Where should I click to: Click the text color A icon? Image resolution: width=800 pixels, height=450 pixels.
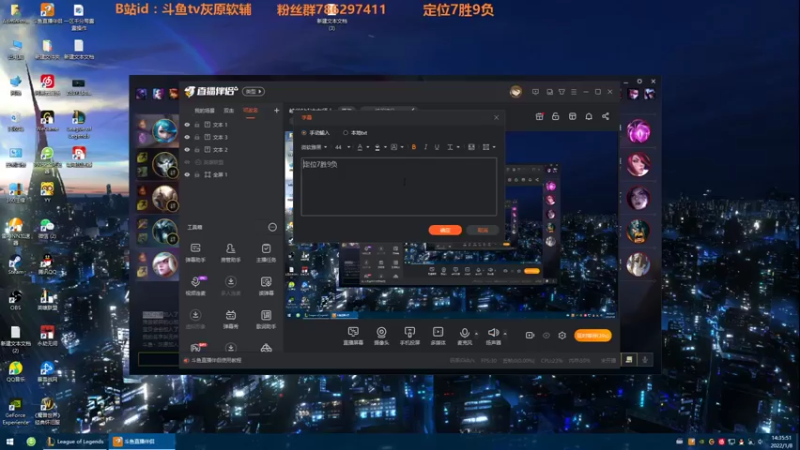point(360,147)
